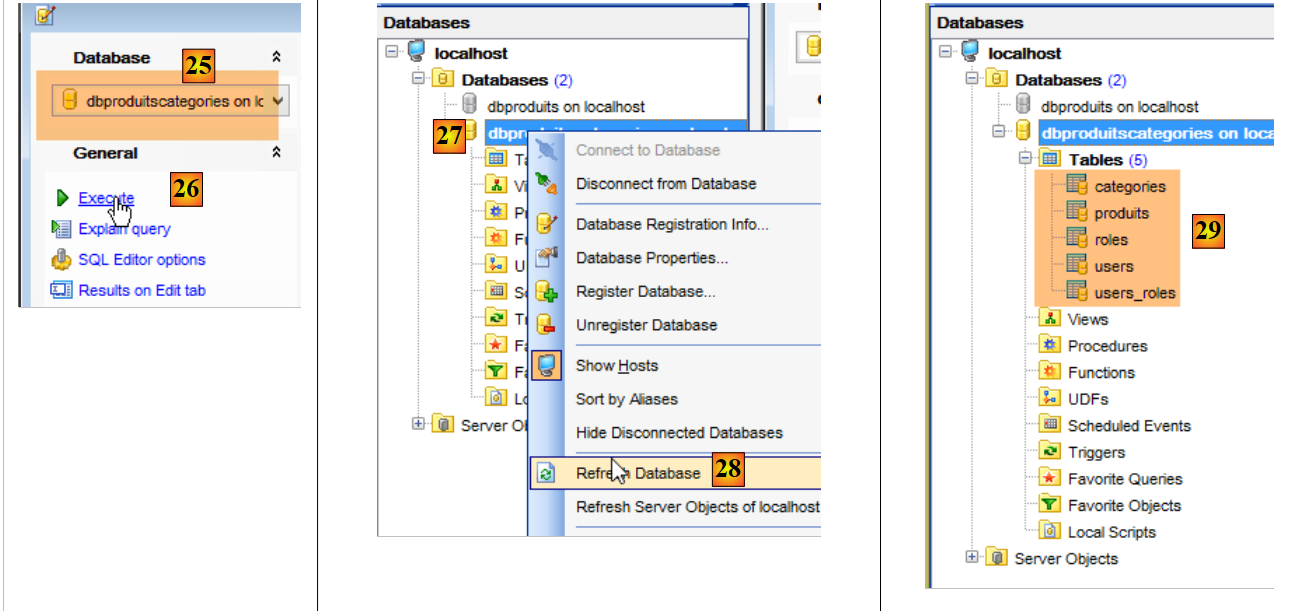Click the green Execute arrow icon
This screenshot has height=611, width=1295.
click(62, 198)
